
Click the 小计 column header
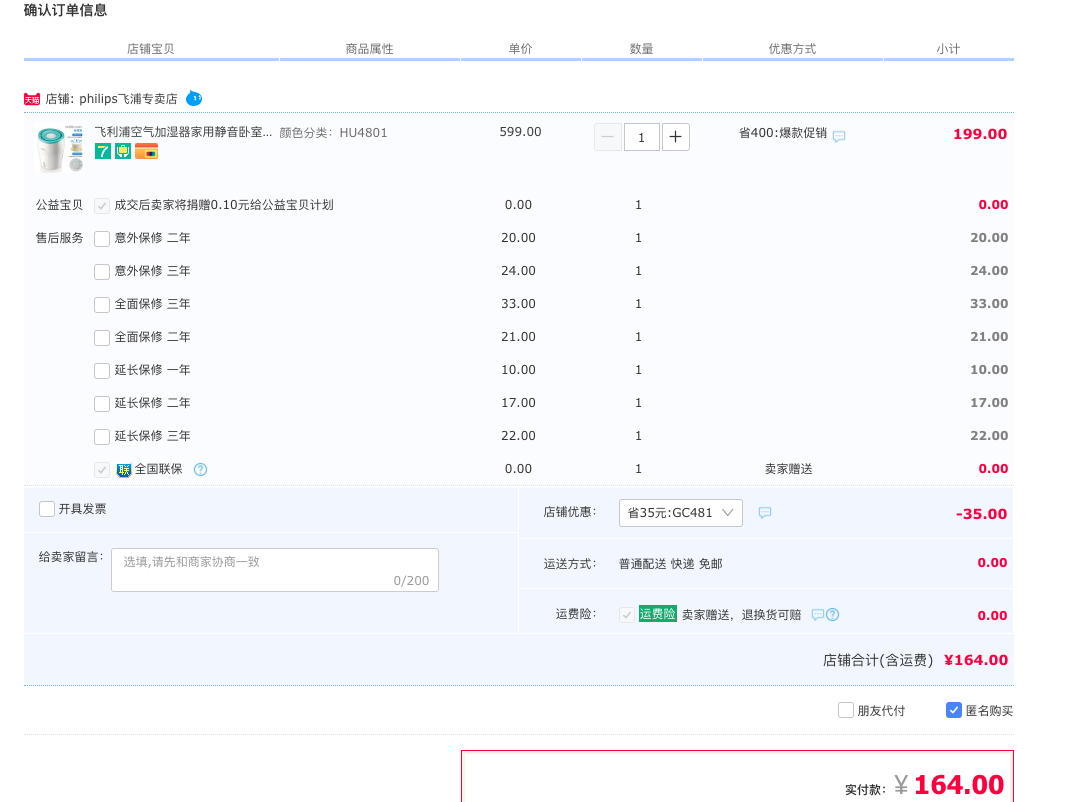pos(948,49)
